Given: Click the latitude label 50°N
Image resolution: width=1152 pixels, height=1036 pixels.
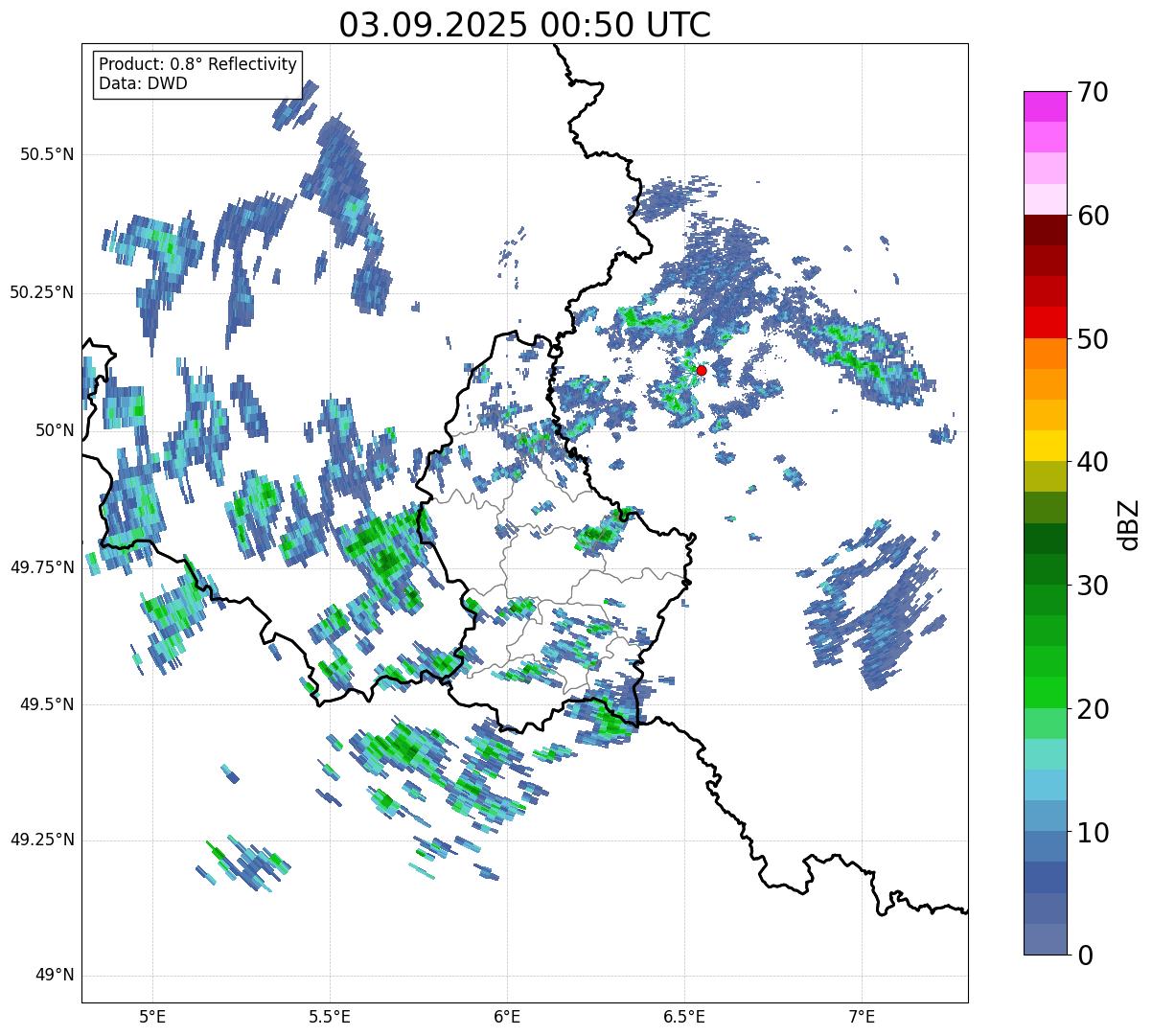Looking at the screenshot, I should [55, 430].
